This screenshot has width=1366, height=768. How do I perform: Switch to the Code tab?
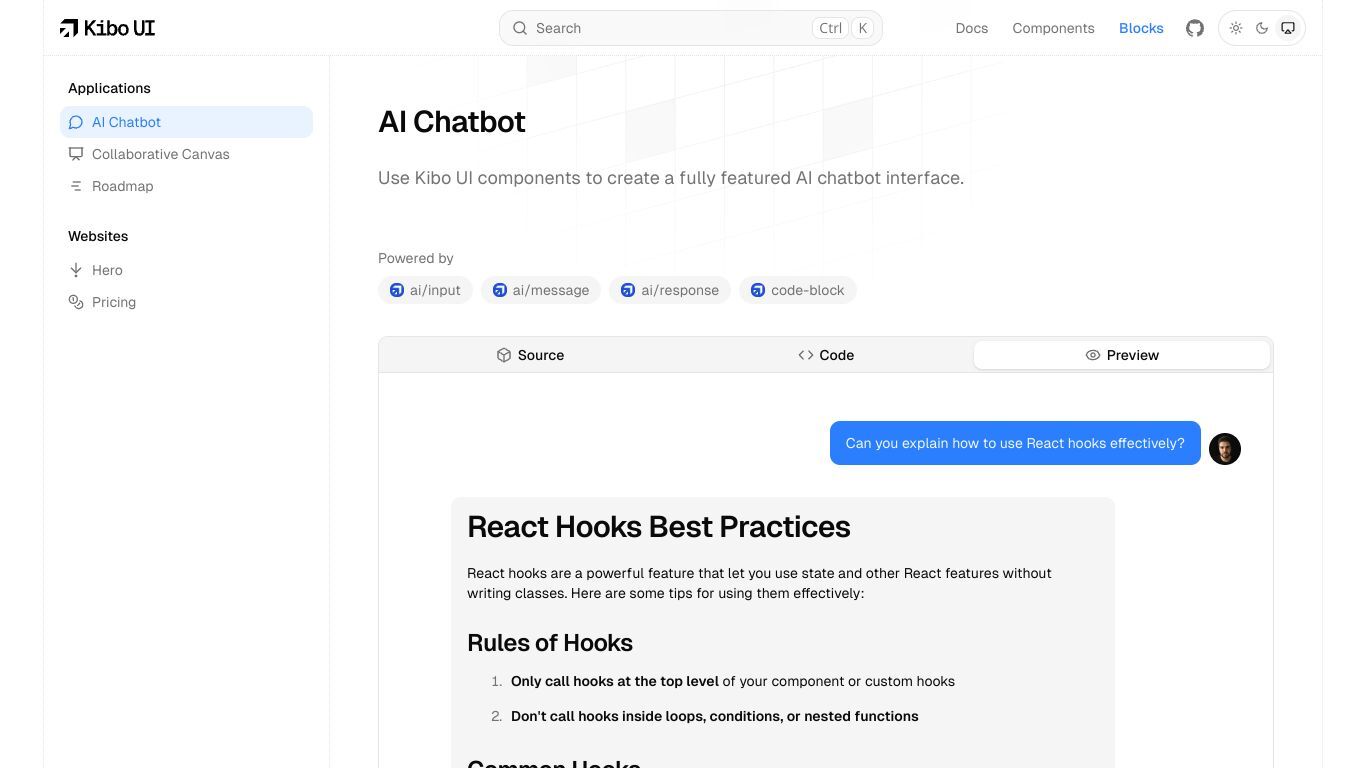(826, 355)
